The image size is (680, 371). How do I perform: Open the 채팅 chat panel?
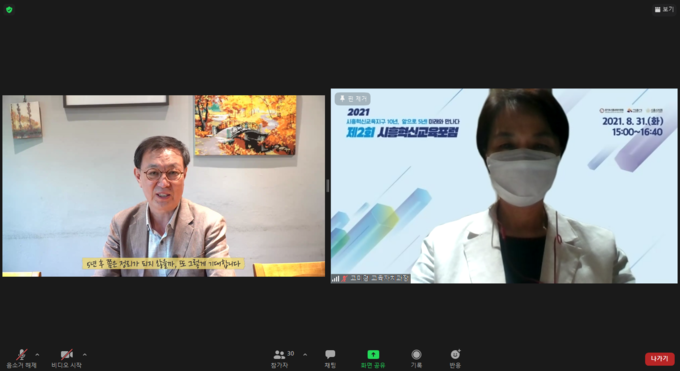(330, 359)
